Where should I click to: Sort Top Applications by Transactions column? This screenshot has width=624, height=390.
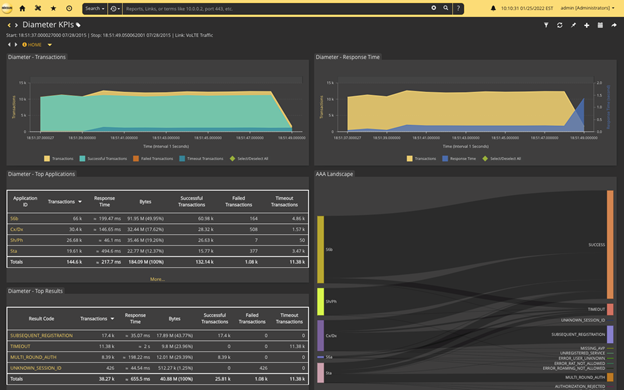[x=64, y=202]
